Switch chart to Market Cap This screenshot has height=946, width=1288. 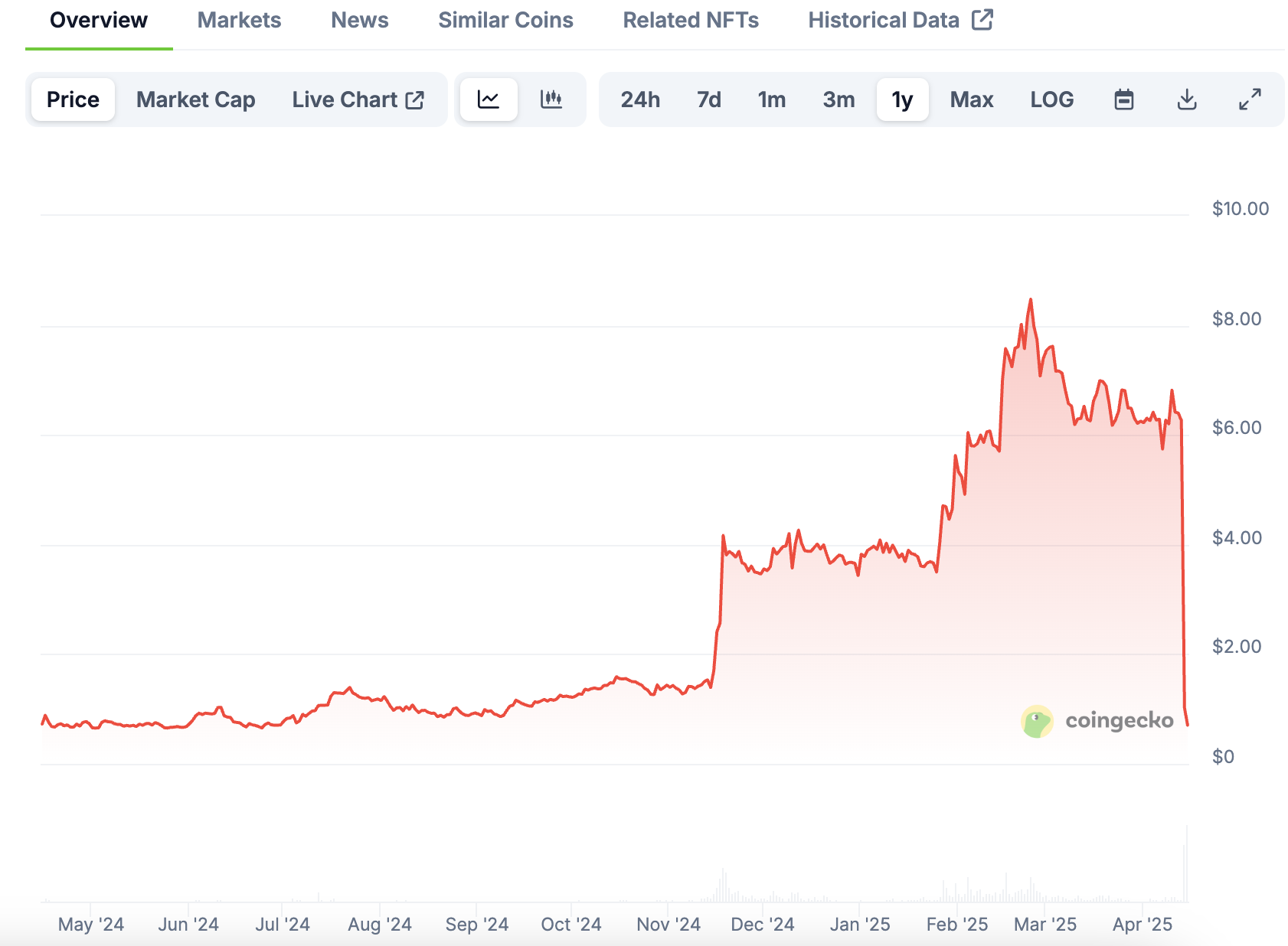(195, 99)
